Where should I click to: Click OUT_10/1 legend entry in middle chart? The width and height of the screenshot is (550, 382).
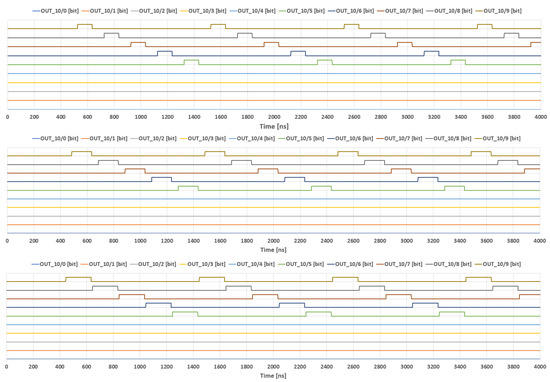[104, 139]
